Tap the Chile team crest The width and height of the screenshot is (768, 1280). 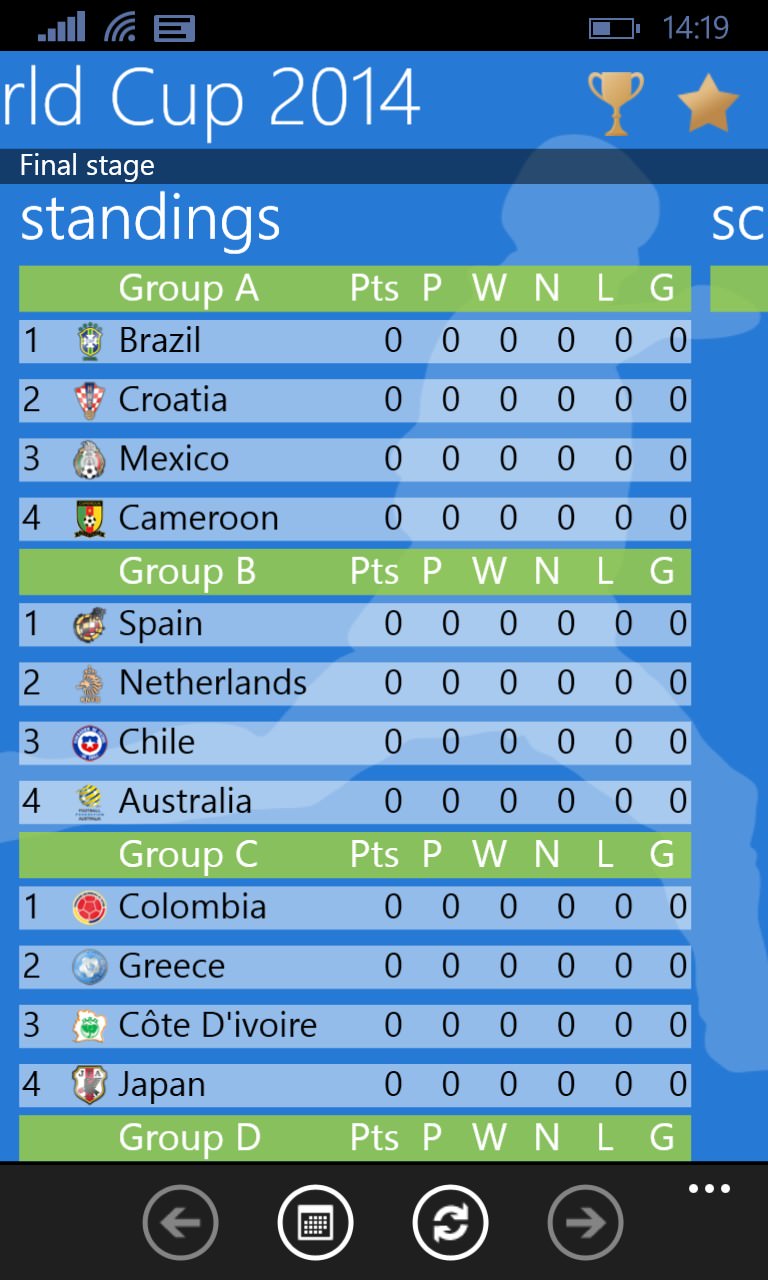[x=90, y=743]
